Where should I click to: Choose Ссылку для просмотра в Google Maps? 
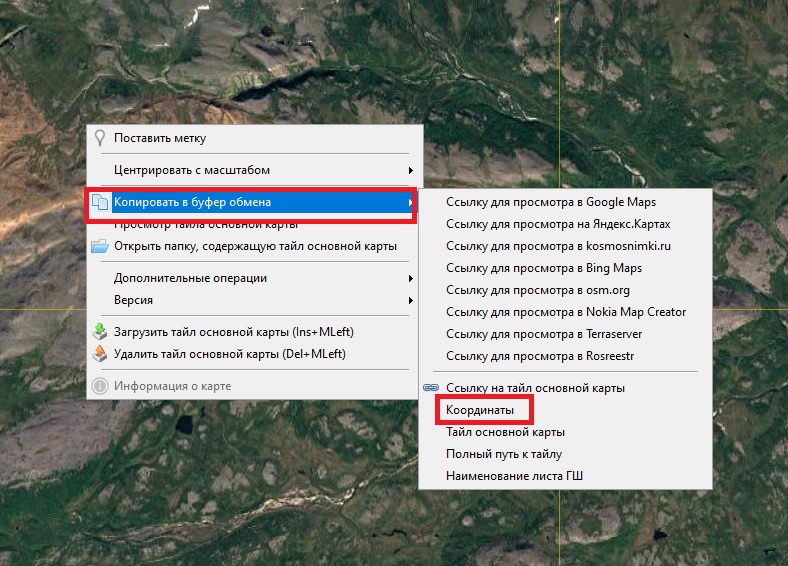(x=550, y=202)
